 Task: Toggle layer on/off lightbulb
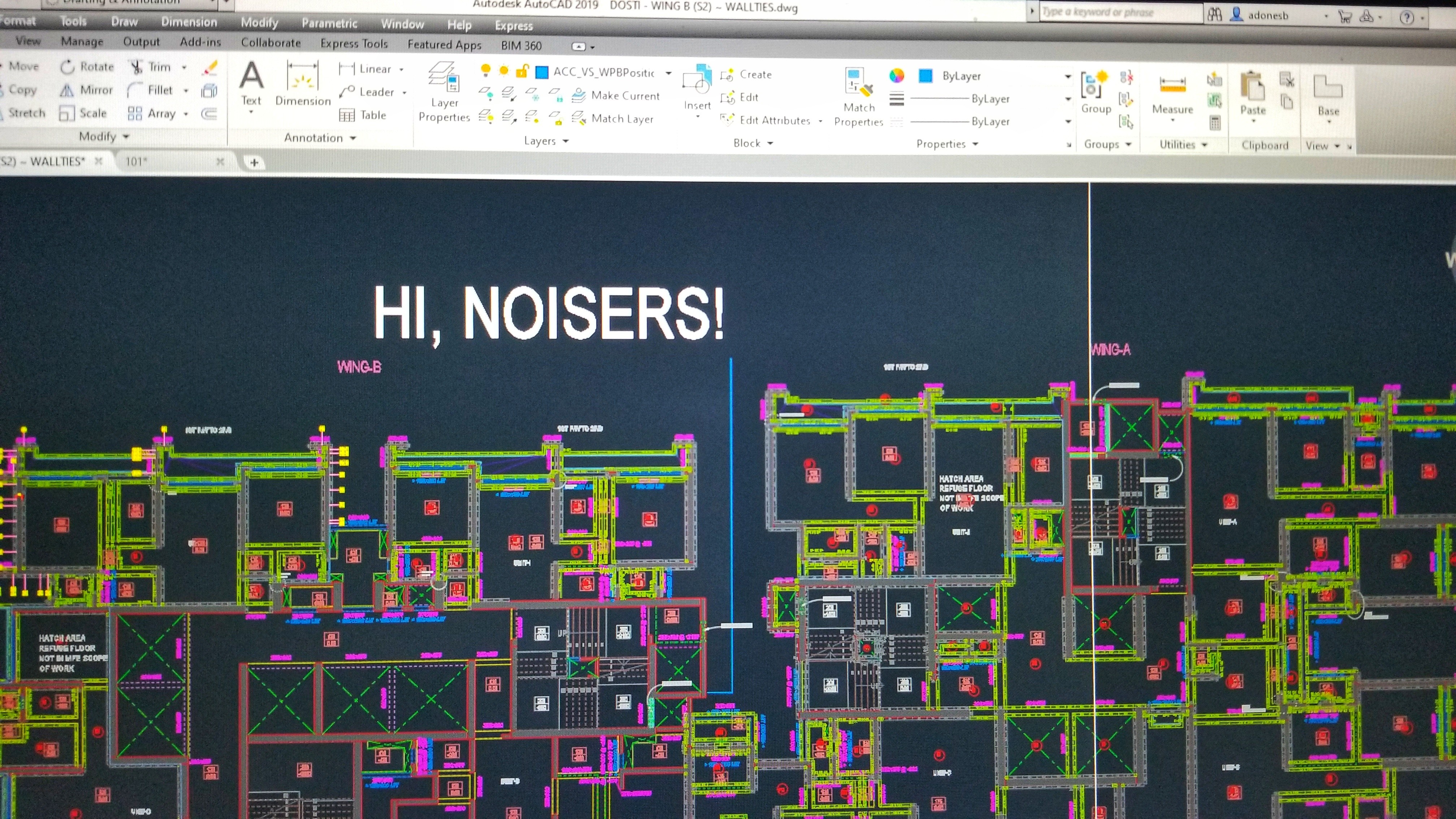(x=485, y=70)
